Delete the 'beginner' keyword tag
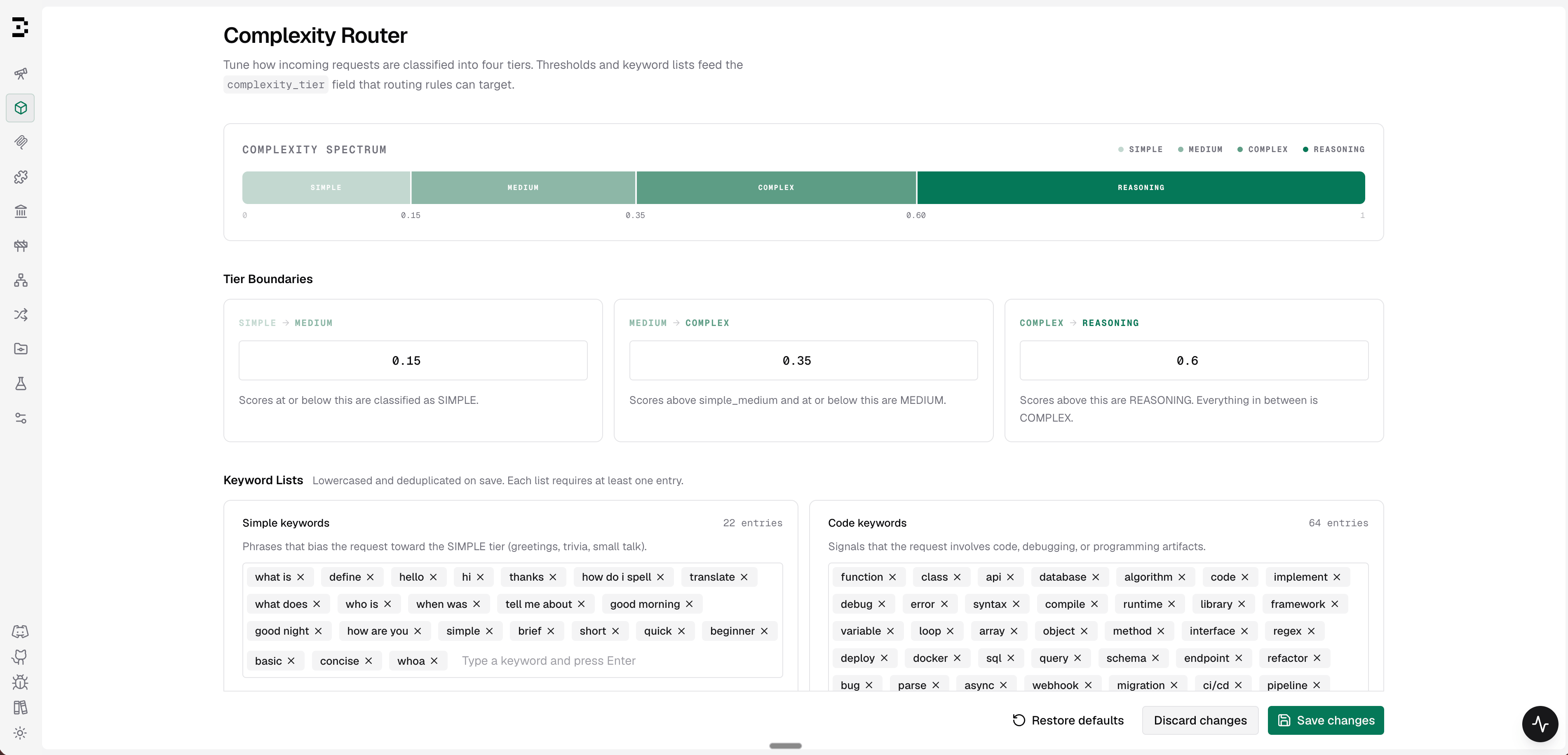 pos(765,631)
